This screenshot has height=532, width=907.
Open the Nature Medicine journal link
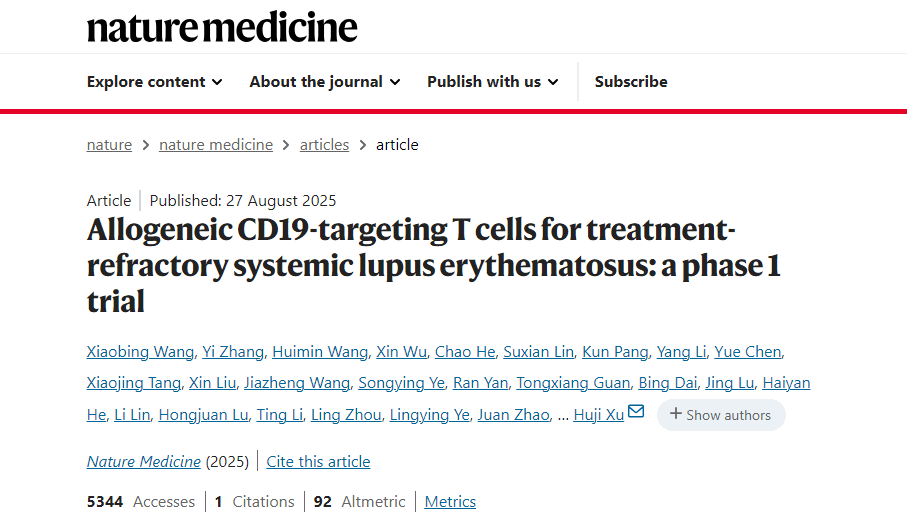(144, 462)
